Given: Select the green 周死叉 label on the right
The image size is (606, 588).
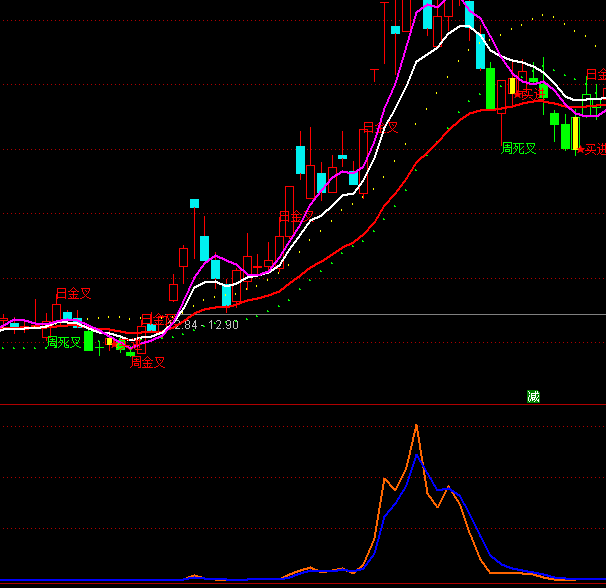Looking at the screenshot, I should click(x=519, y=149).
